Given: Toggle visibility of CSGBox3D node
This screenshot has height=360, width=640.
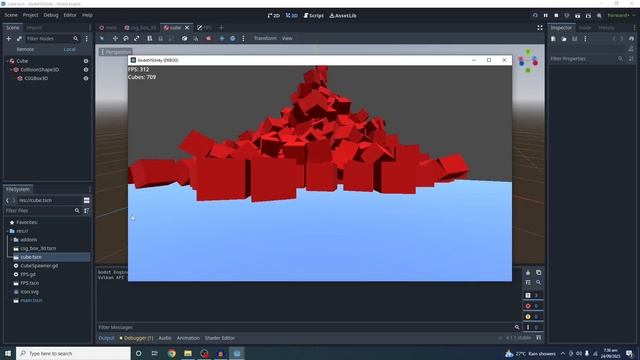Looking at the screenshot, I should [x=86, y=78].
